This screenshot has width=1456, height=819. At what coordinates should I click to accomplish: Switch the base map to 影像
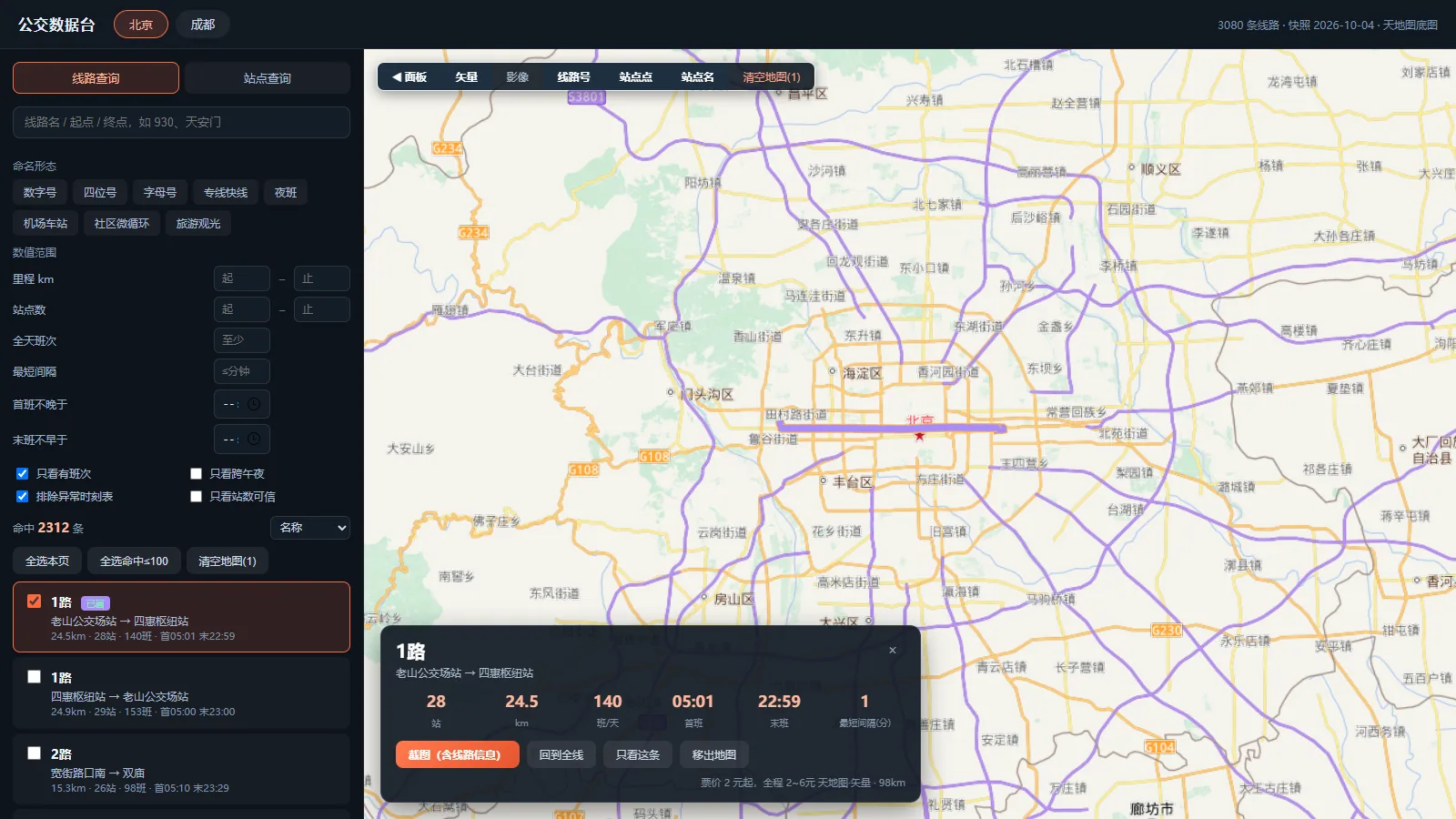click(x=518, y=77)
